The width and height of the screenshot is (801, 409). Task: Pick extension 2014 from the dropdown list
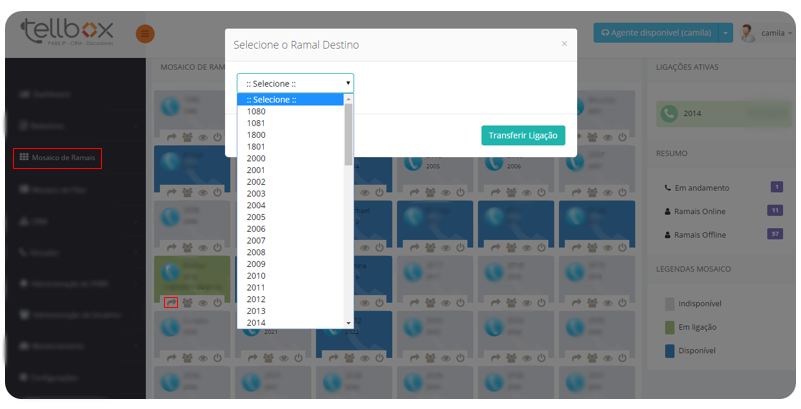pyautogui.click(x=256, y=323)
